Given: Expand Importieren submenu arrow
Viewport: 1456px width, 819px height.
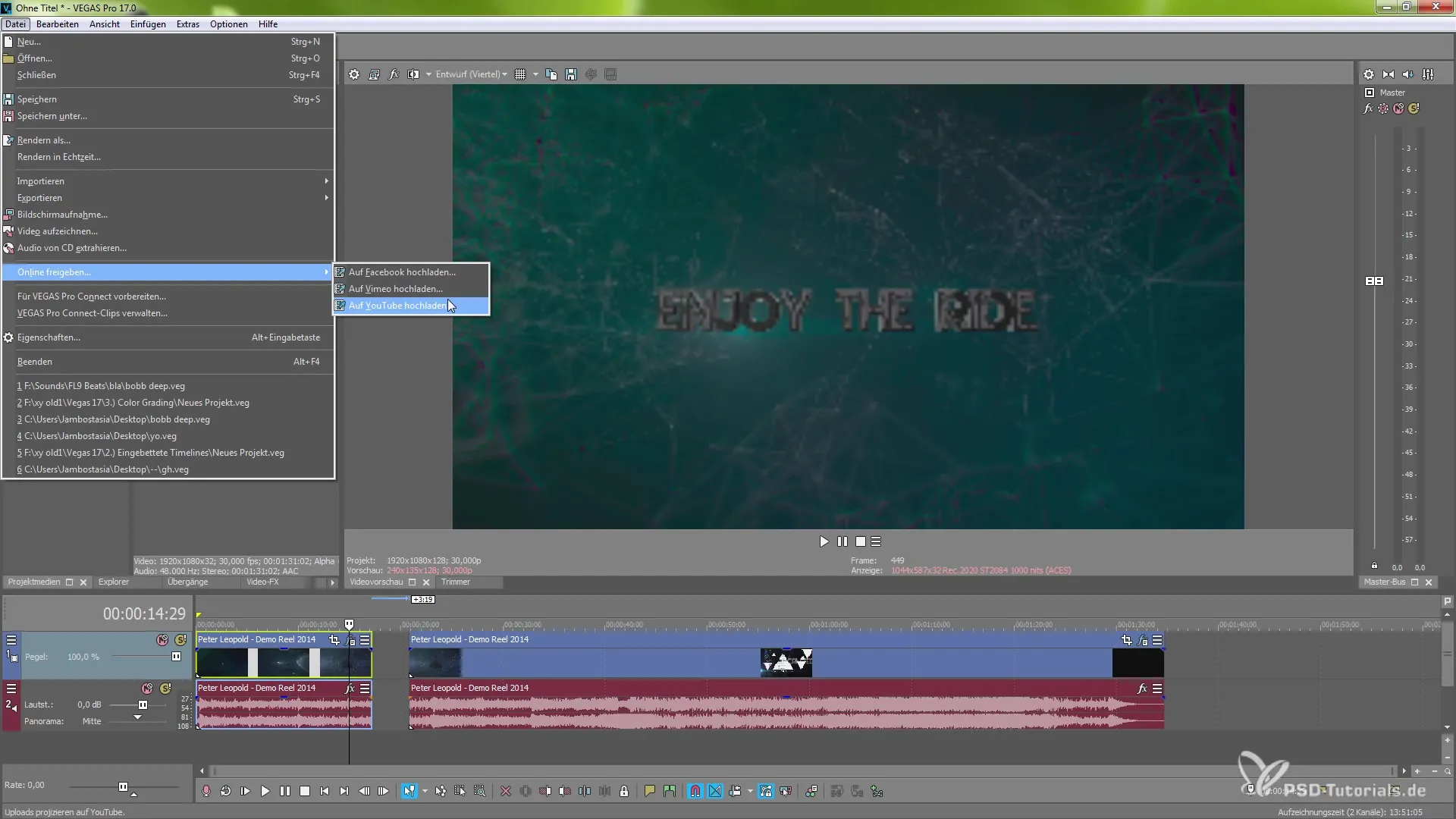Looking at the screenshot, I should (326, 181).
